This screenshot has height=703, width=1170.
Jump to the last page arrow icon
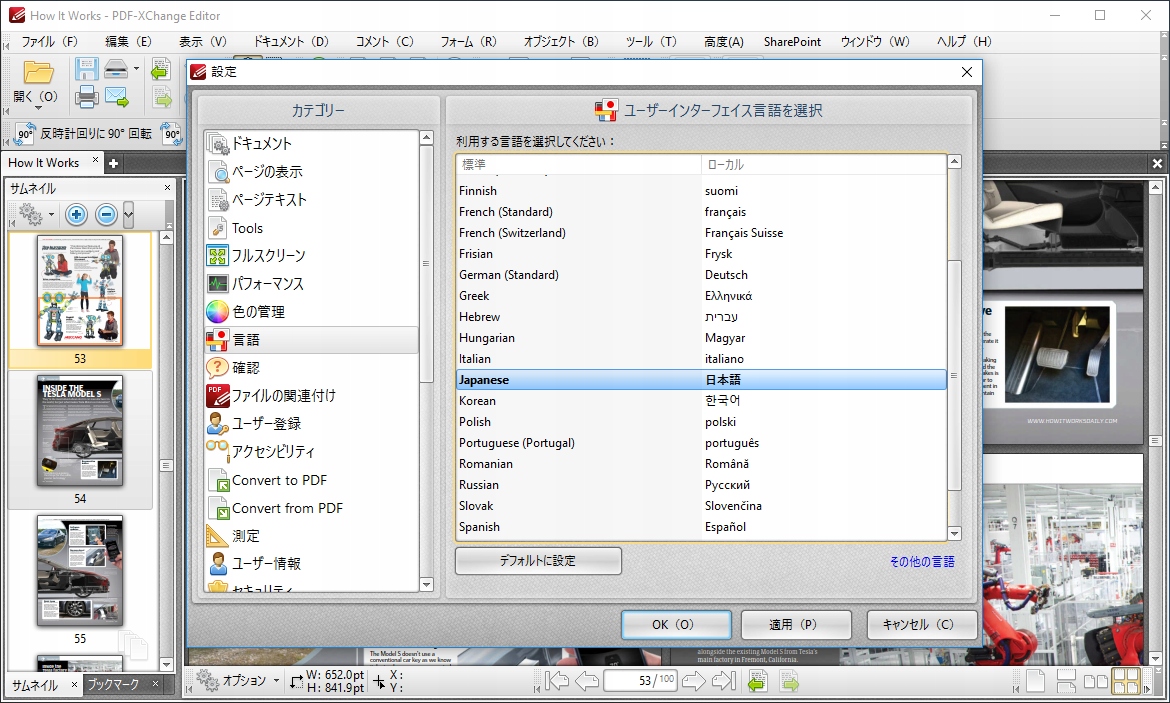click(723, 680)
